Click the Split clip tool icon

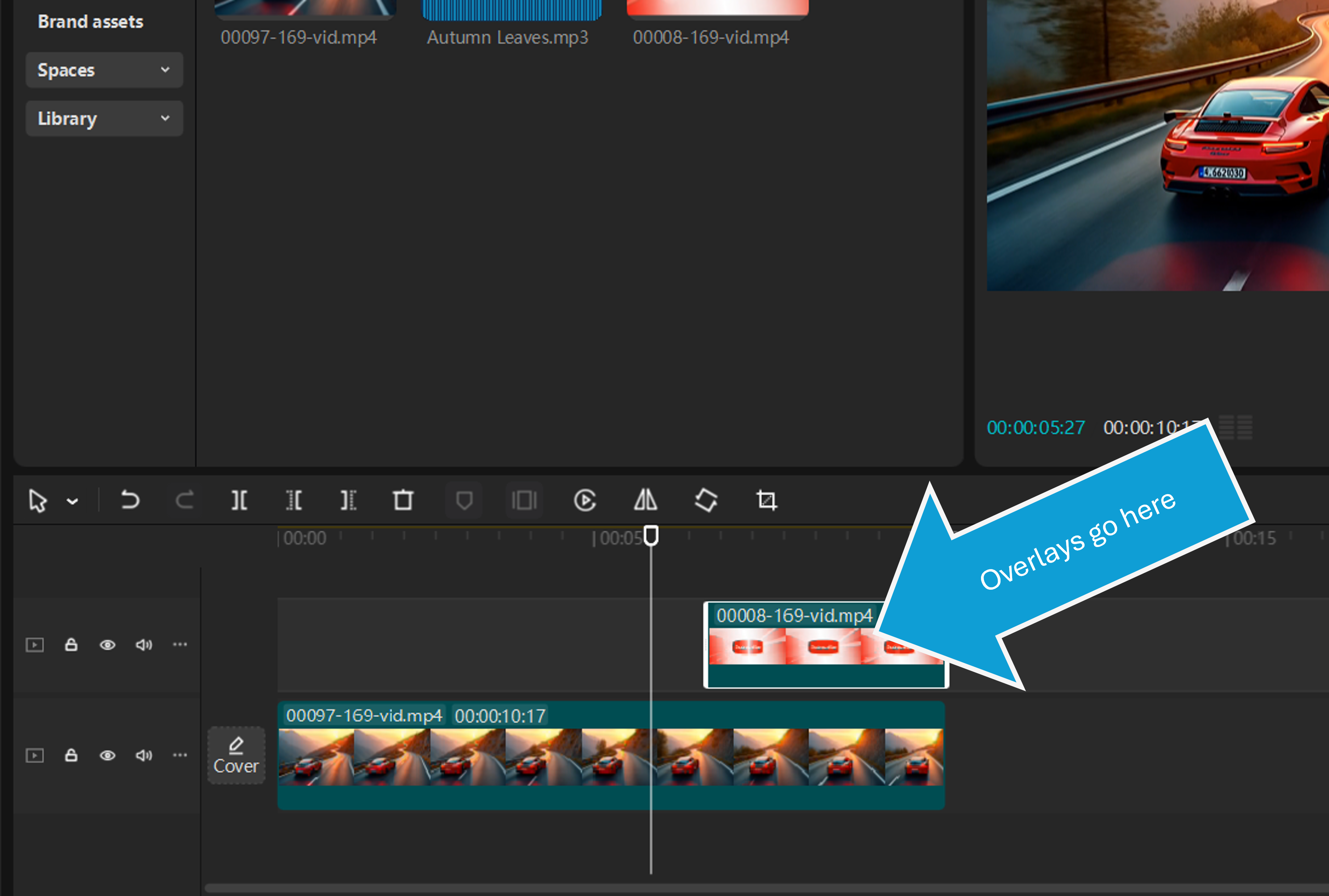pos(239,501)
